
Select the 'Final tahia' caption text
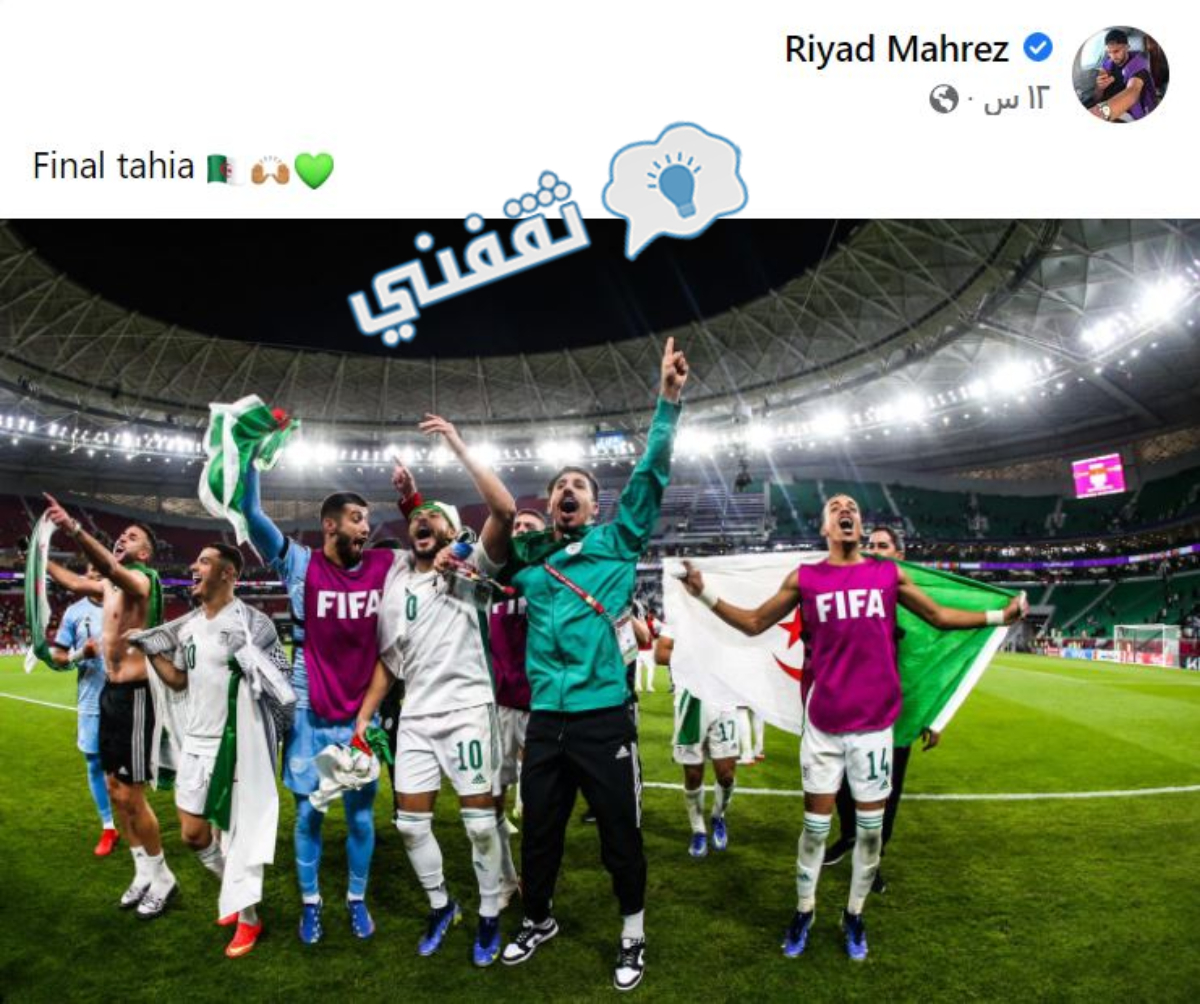113,166
